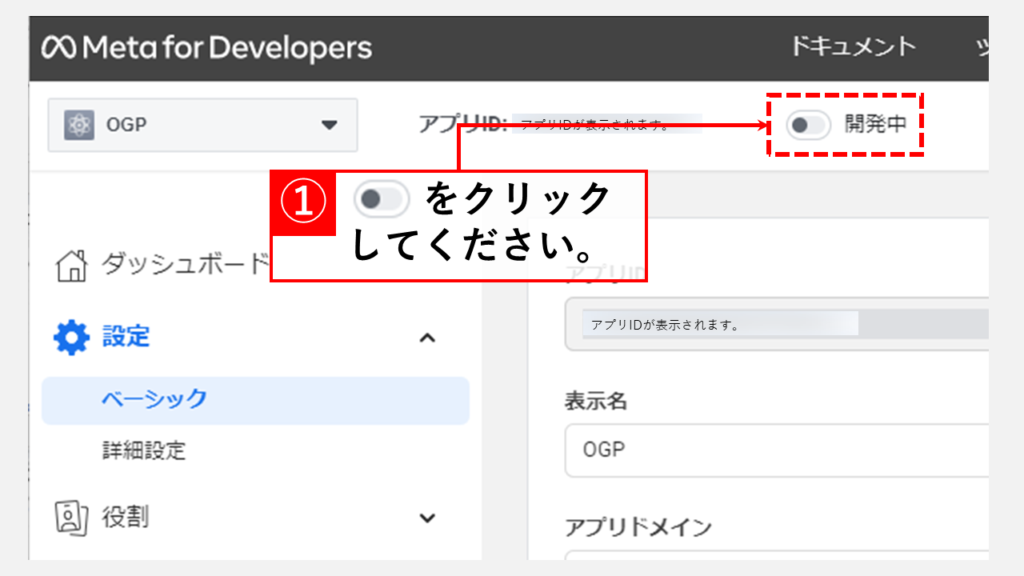The image size is (1024, 576).
Task: Click the 設定 gear icon
Action: tap(71, 337)
